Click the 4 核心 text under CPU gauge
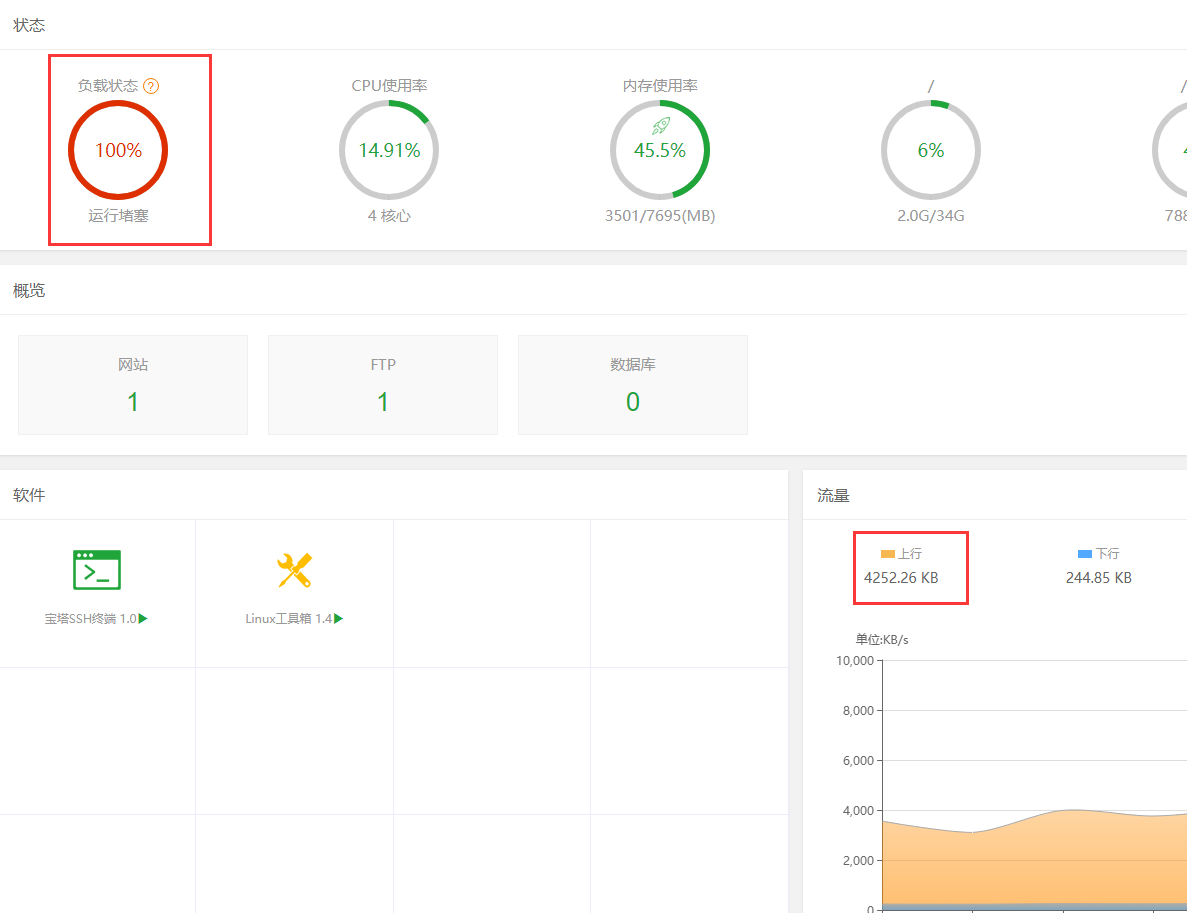 point(389,216)
